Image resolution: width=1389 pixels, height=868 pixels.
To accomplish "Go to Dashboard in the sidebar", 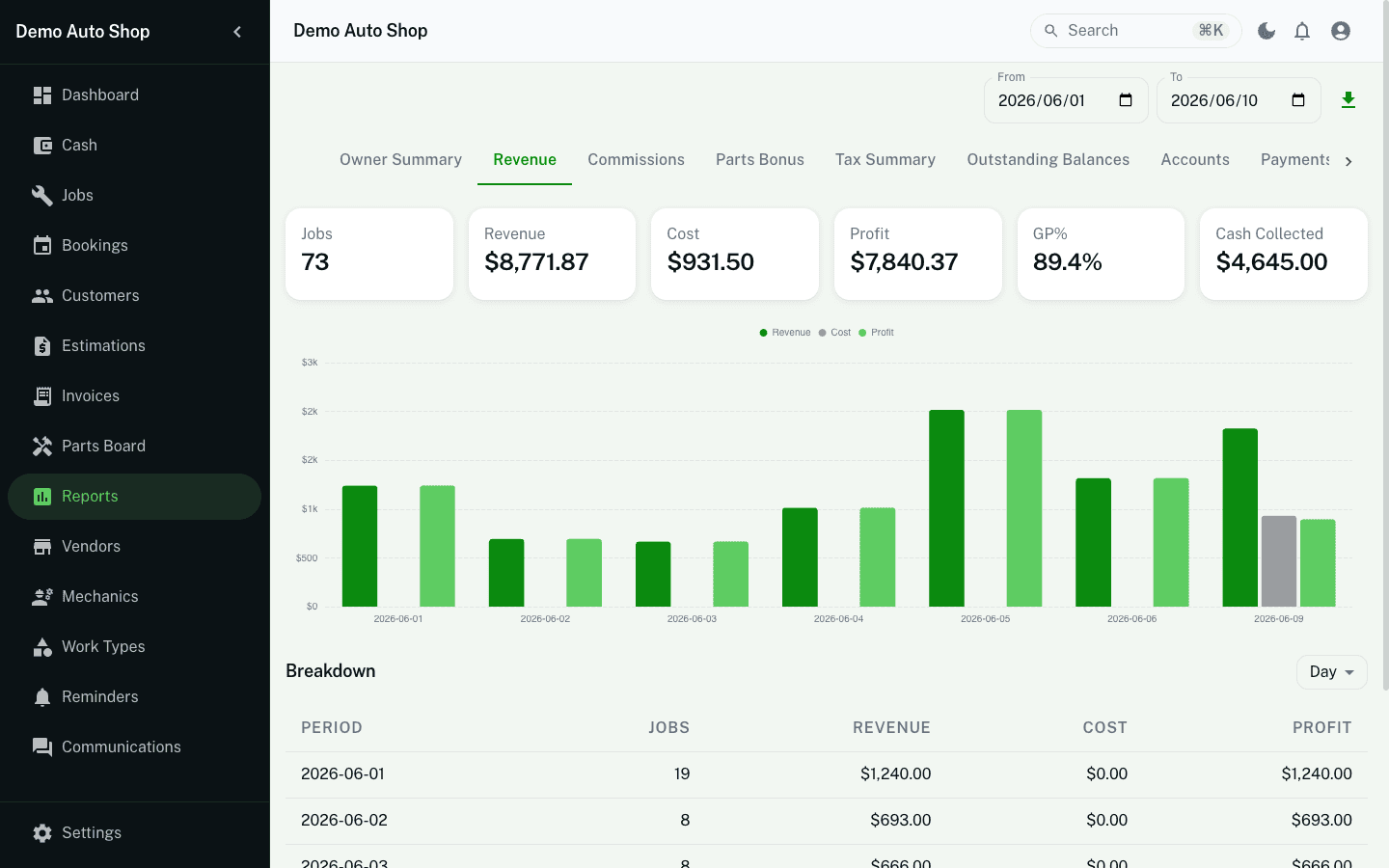I will [134, 95].
